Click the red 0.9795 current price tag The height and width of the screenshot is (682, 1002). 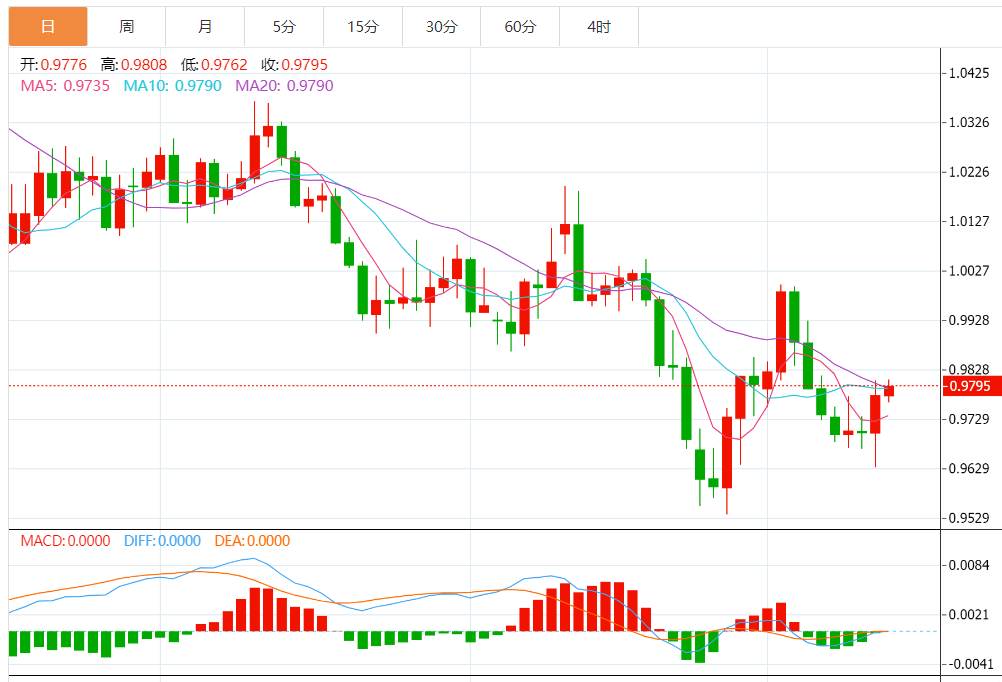click(x=972, y=386)
